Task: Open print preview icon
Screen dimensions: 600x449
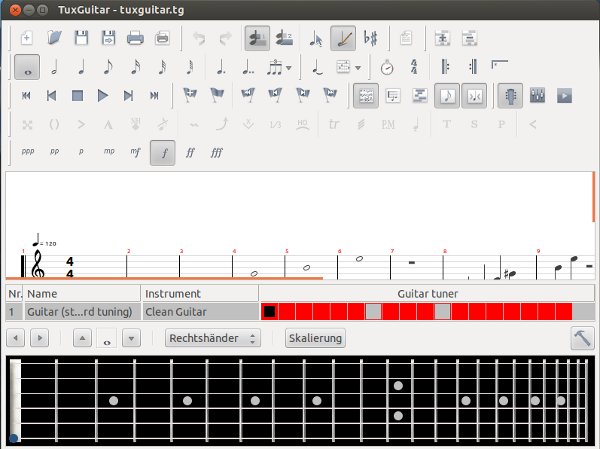Action: click(163, 38)
